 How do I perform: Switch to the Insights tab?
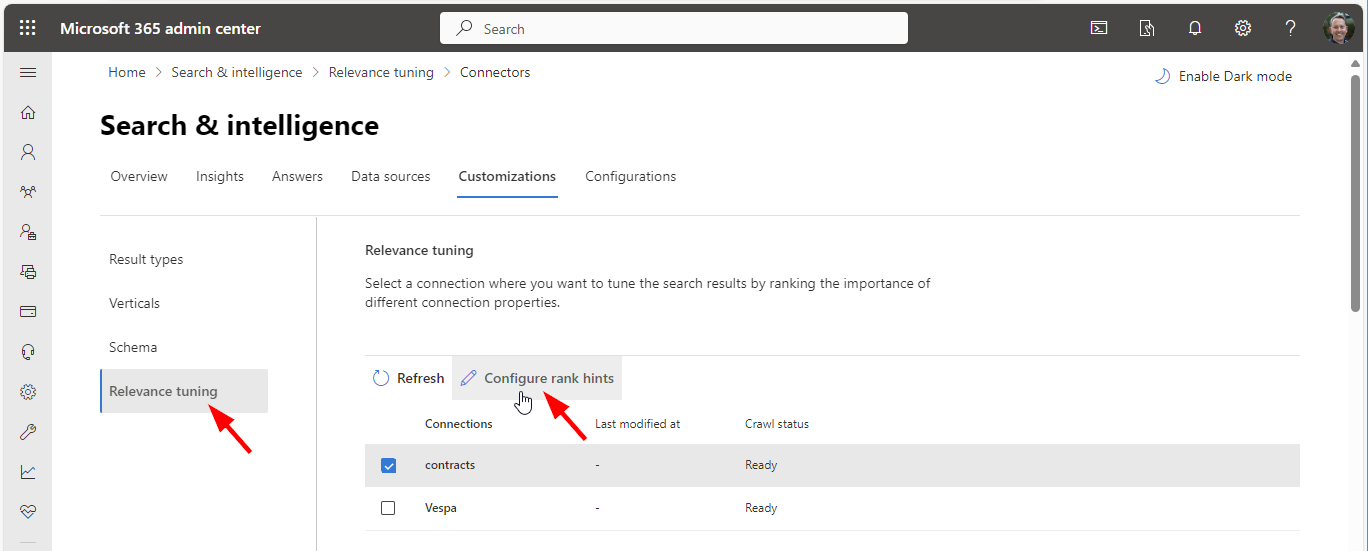click(x=220, y=176)
